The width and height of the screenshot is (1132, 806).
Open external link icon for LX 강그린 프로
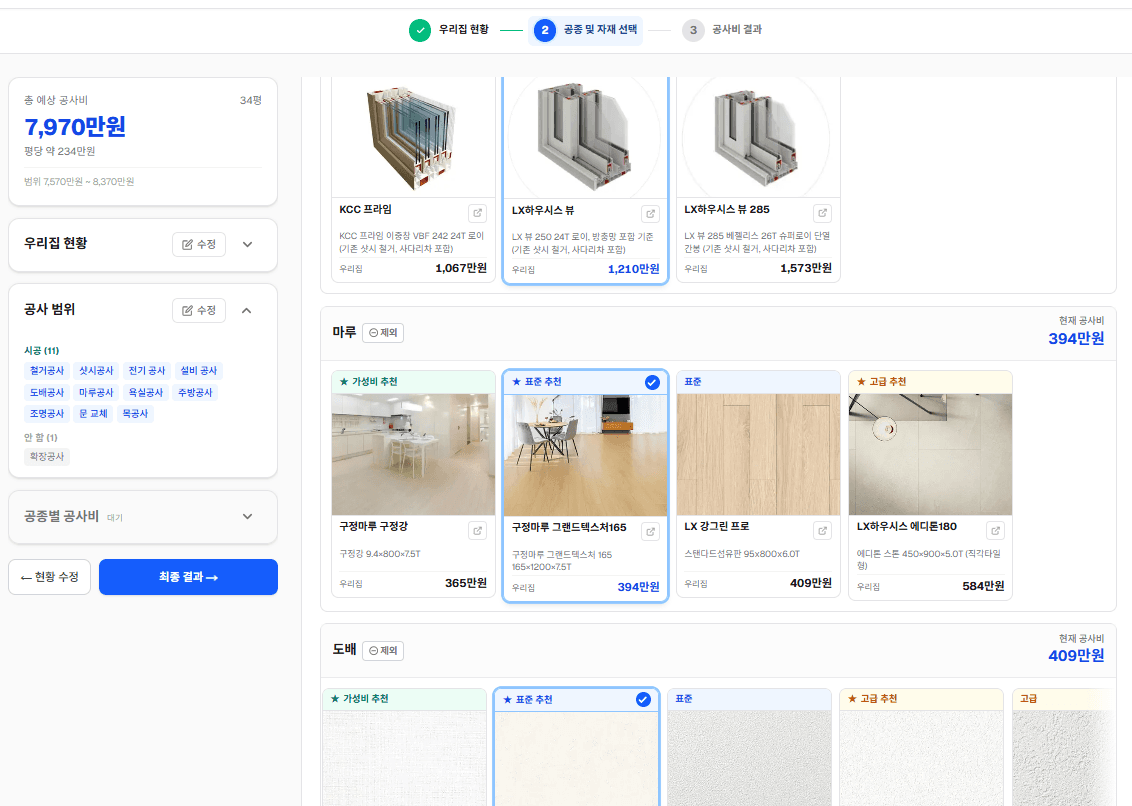822,530
